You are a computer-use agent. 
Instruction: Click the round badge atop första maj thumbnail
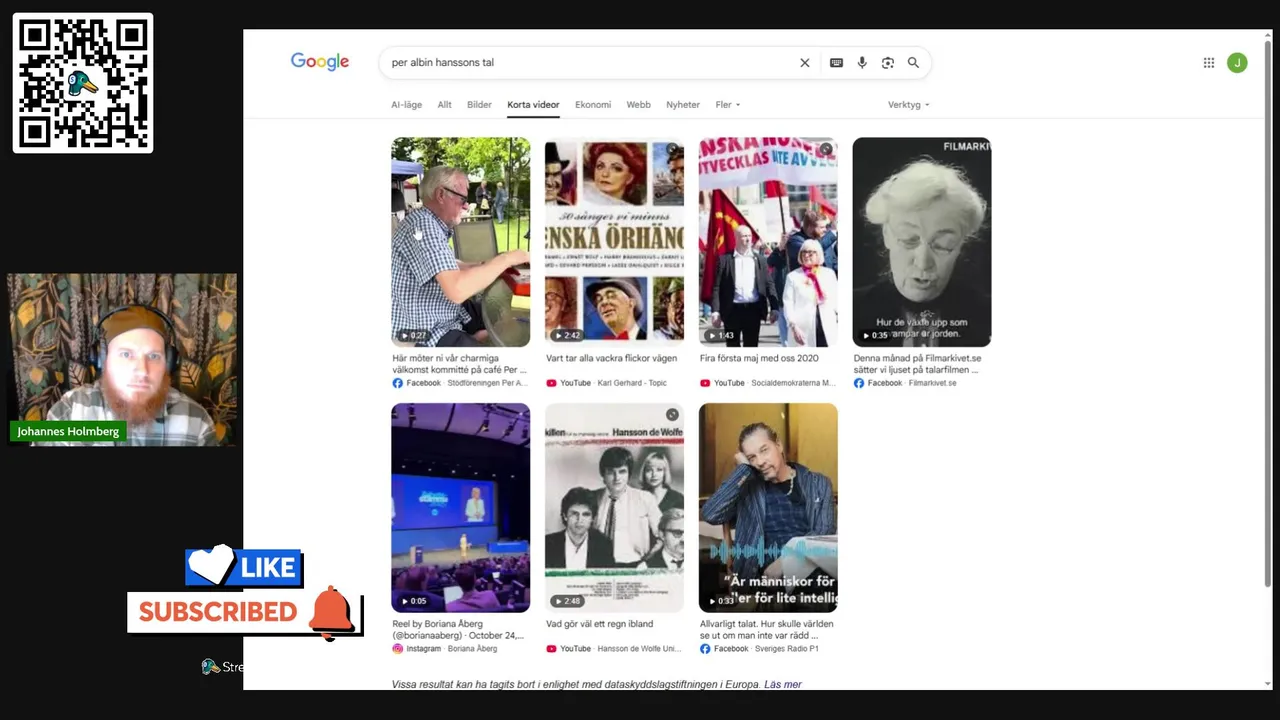click(826, 149)
